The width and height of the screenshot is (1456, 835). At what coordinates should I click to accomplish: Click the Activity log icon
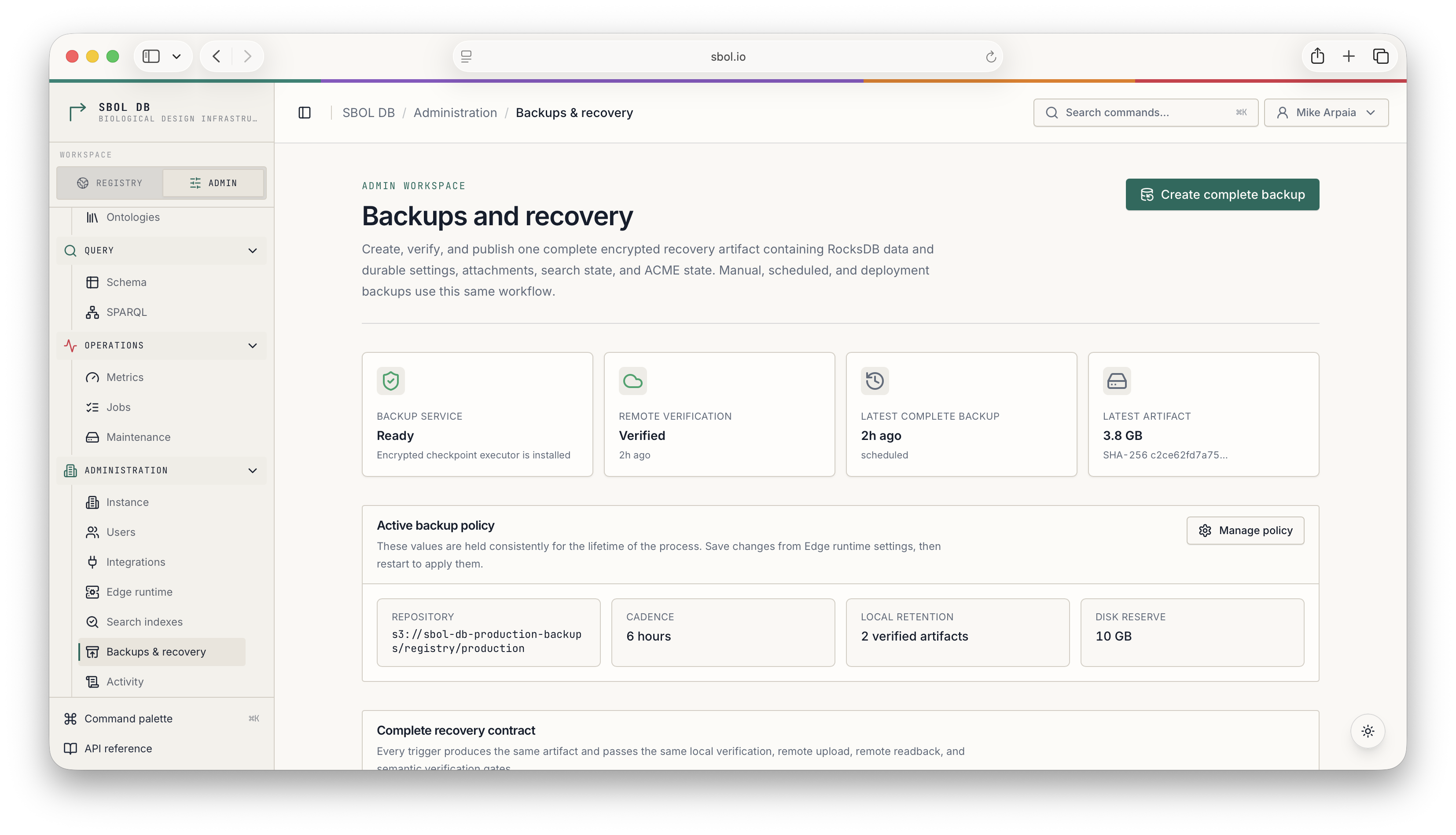[x=92, y=682]
